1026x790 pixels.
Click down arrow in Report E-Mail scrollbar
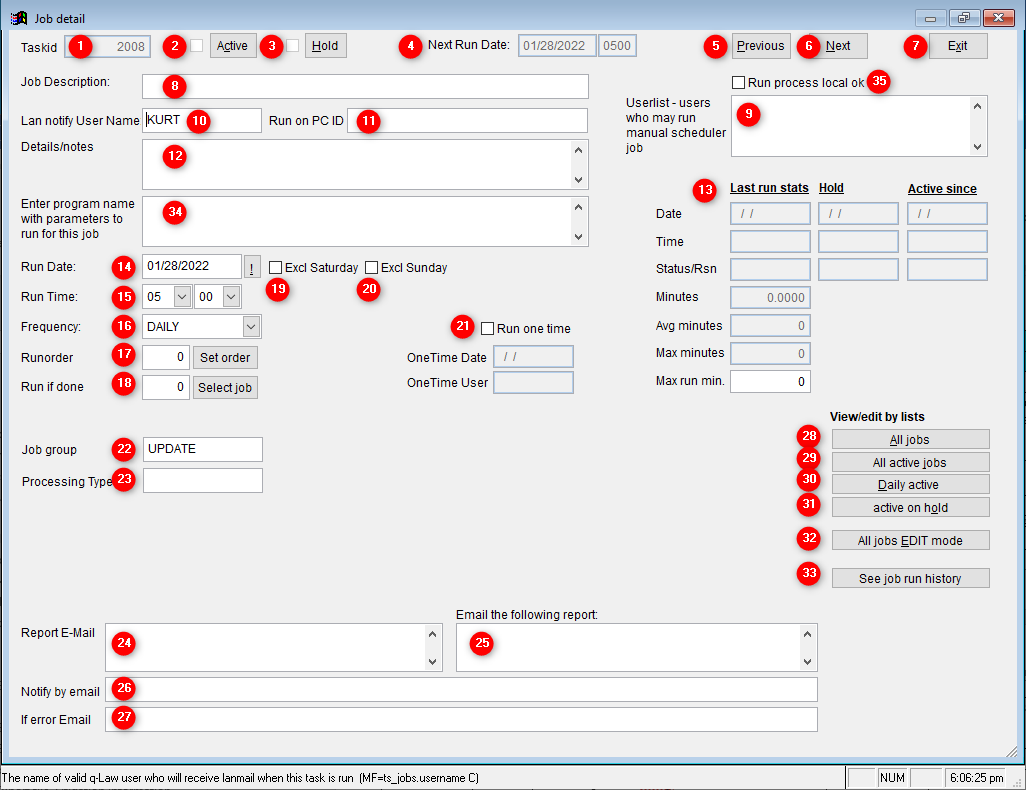[433, 662]
